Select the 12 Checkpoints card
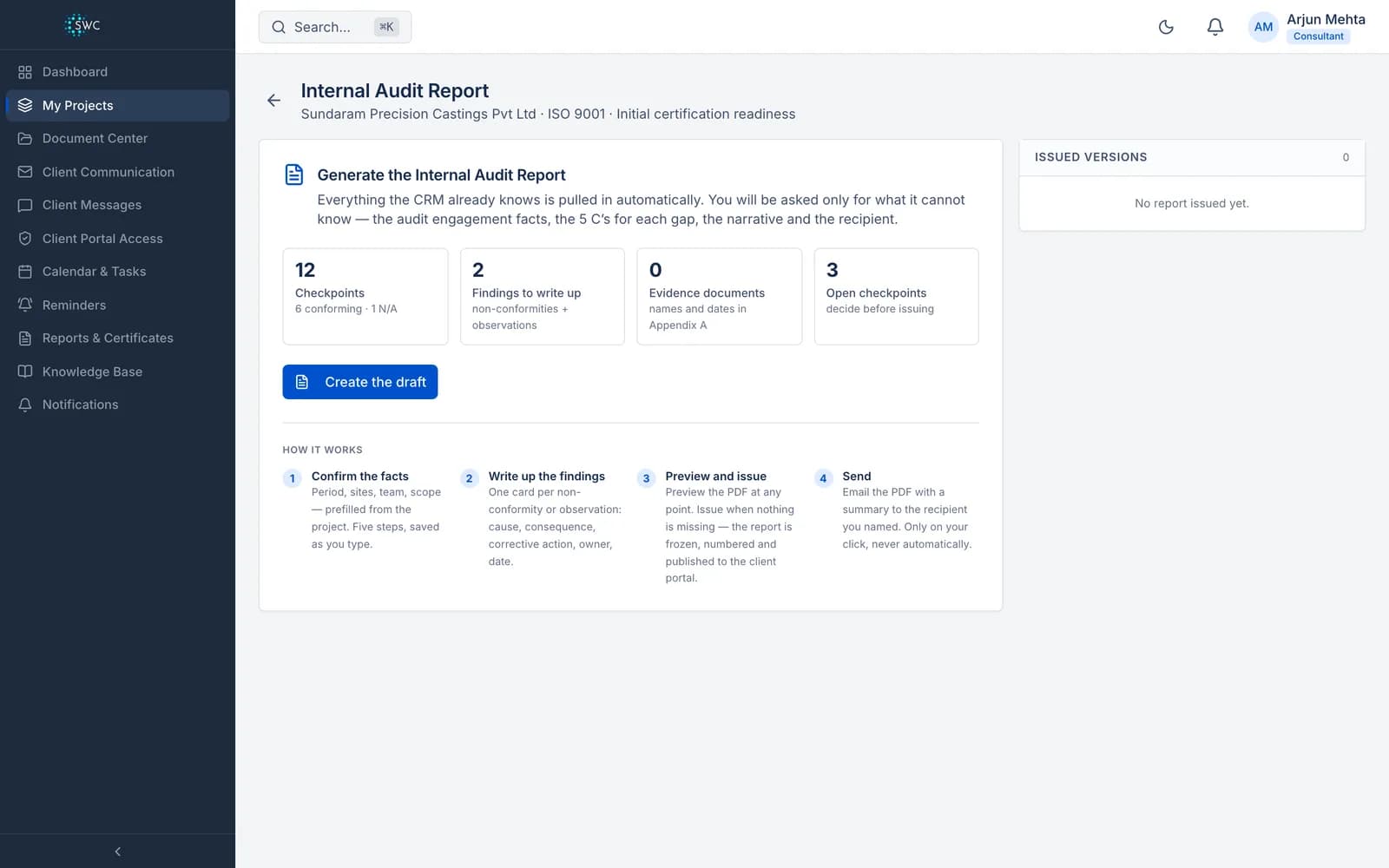Screen dimensions: 1389x868 (x=365, y=296)
